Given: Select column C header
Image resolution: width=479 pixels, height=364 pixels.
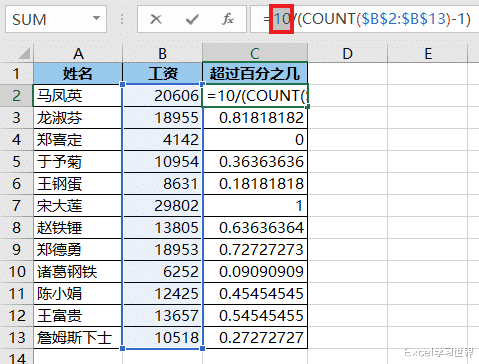Looking at the screenshot, I should click(x=255, y=53).
